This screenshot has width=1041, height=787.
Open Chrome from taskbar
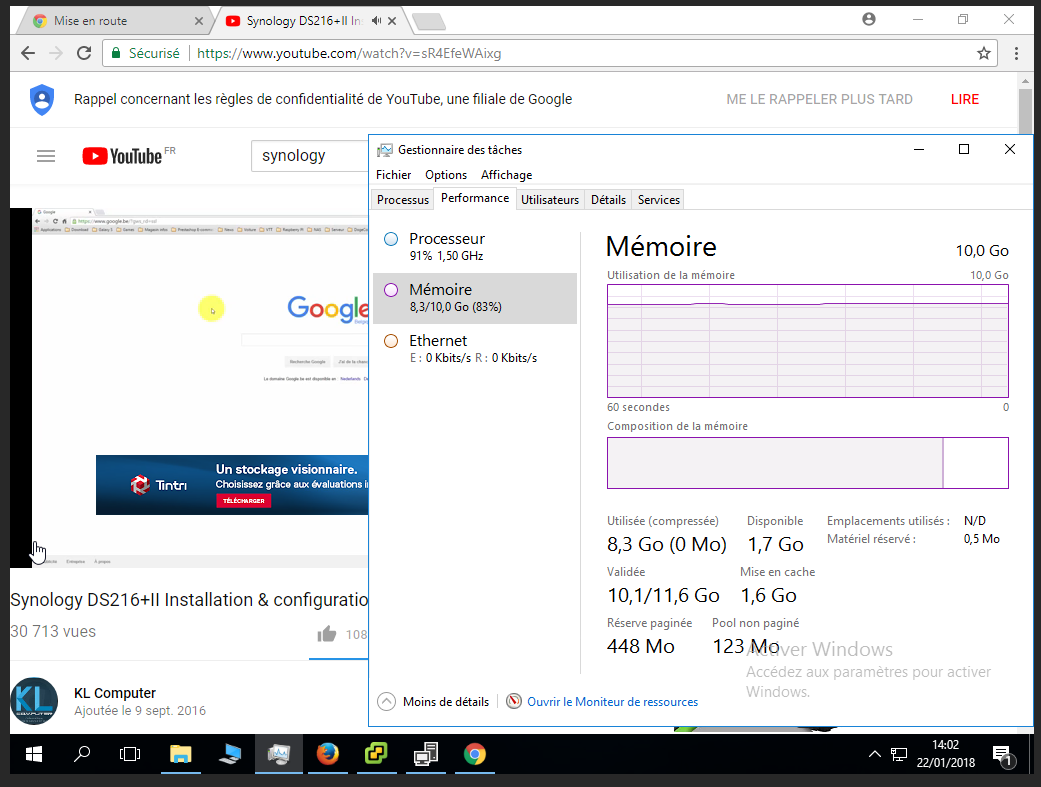474,754
